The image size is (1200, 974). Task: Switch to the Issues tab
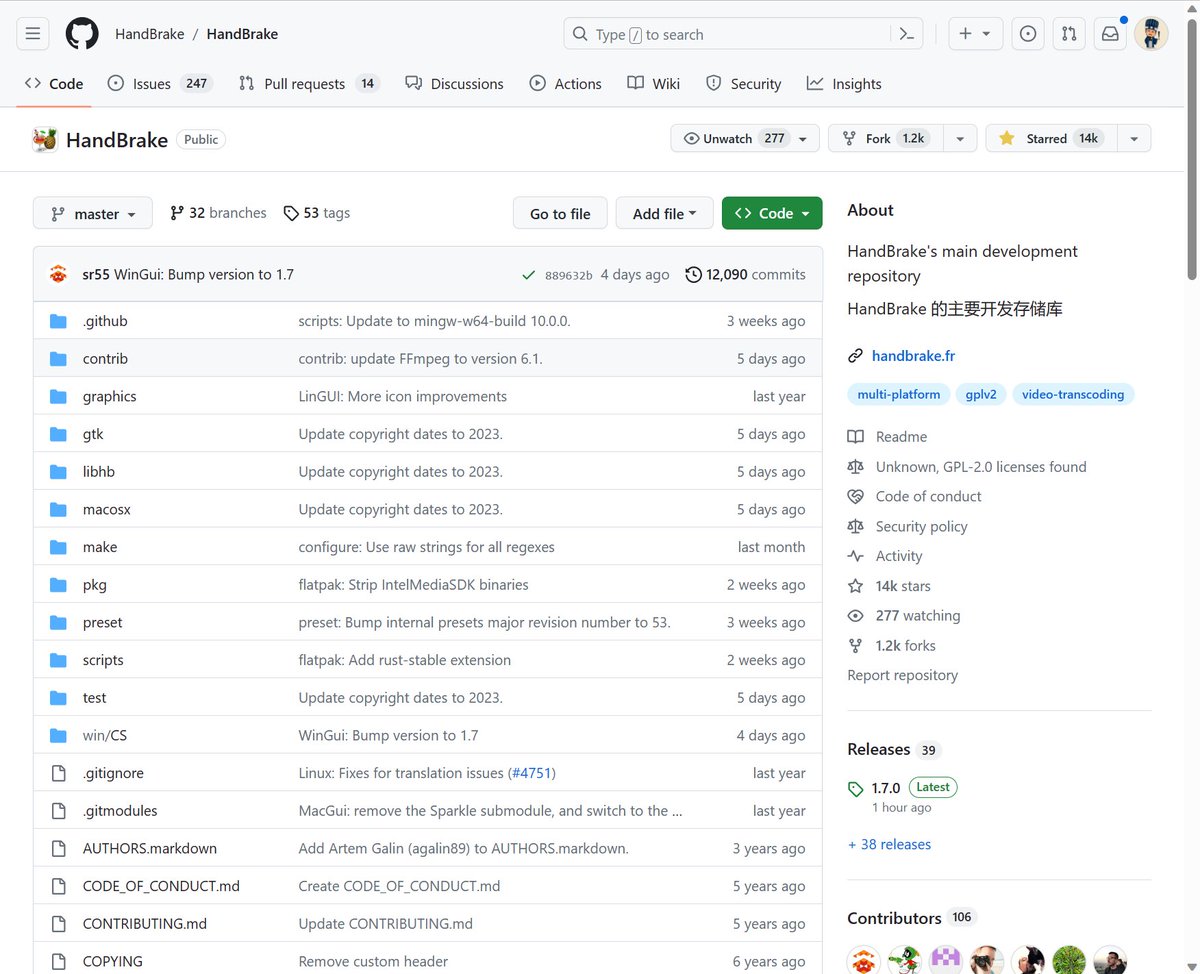coord(160,84)
